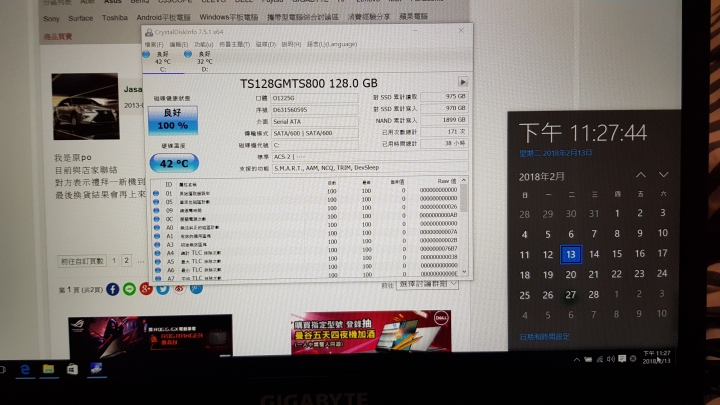Select the D: drive status indicator
The height and width of the screenshot is (405, 720).
click(x=188, y=54)
